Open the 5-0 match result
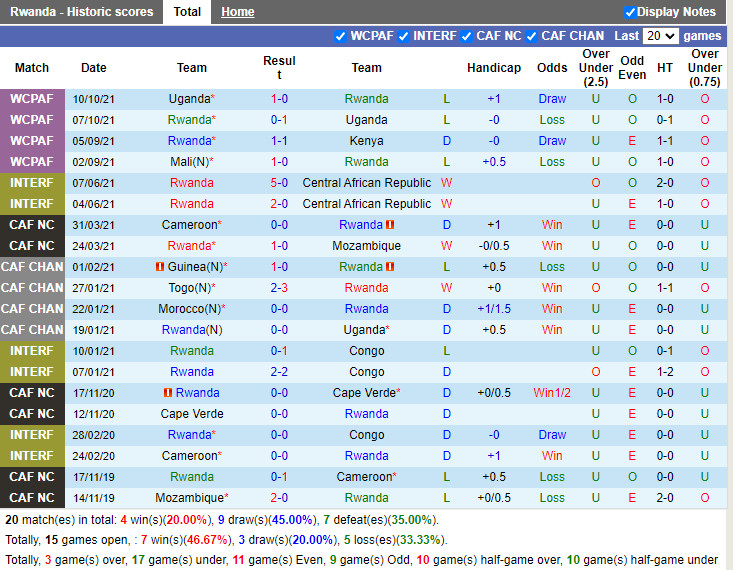This screenshot has width=734, height=570. pyautogui.click(x=280, y=183)
